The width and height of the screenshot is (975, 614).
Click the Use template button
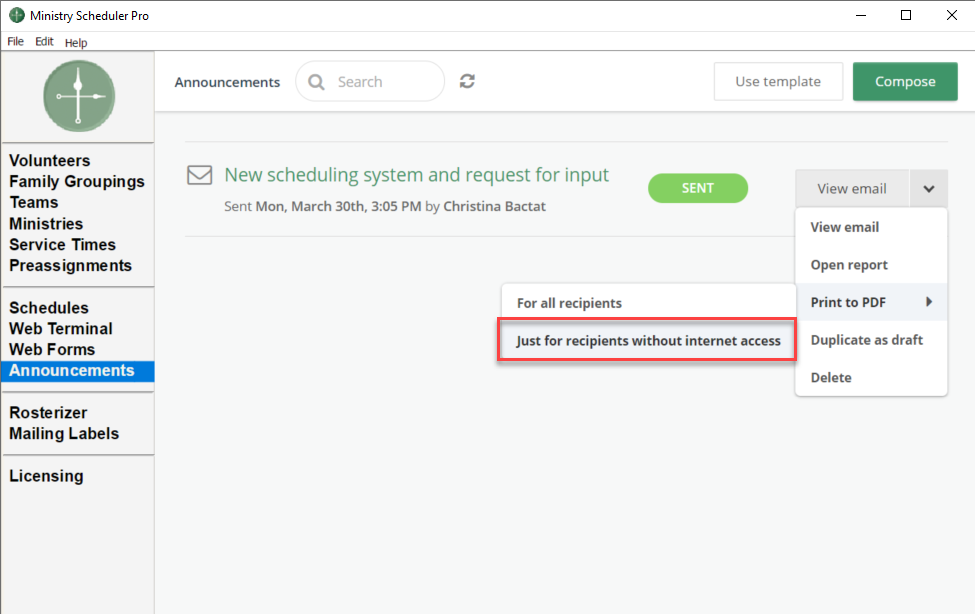coord(777,82)
